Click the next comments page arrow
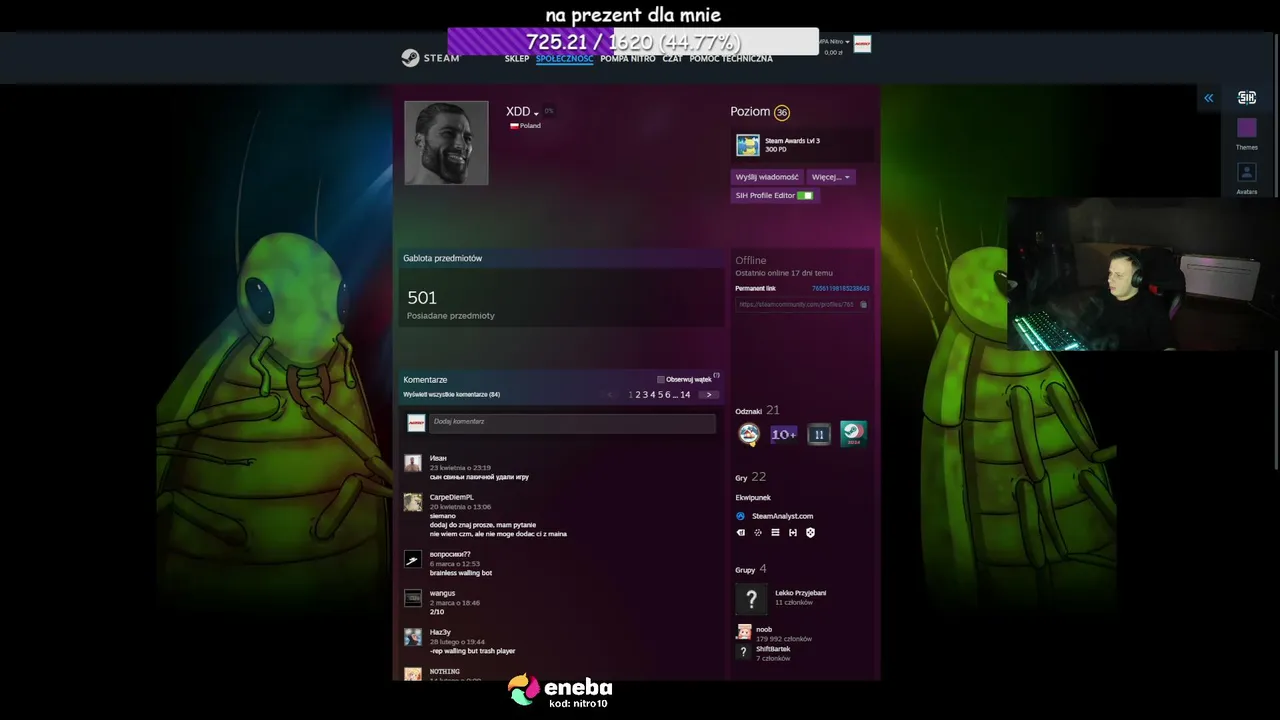 (708, 395)
